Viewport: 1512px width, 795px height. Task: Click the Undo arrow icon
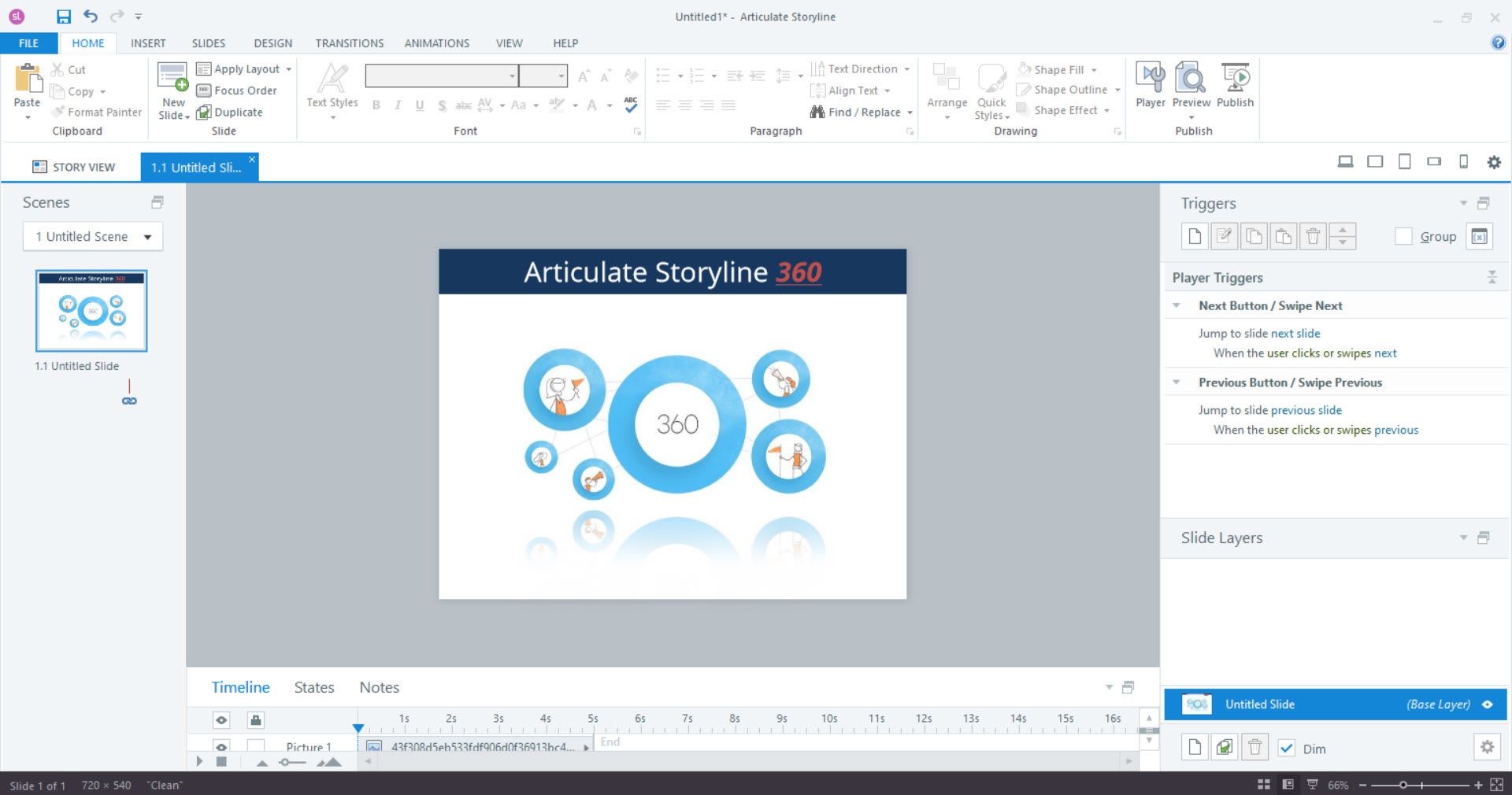pyautogui.click(x=91, y=16)
